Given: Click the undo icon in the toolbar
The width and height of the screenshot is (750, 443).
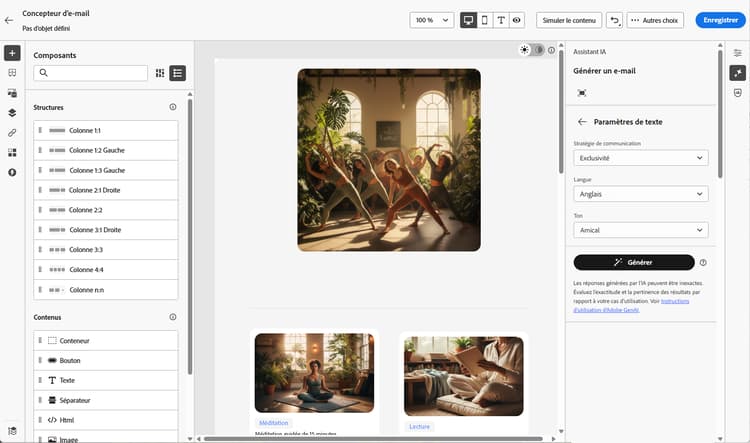Looking at the screenshot, I should point(615,20).
